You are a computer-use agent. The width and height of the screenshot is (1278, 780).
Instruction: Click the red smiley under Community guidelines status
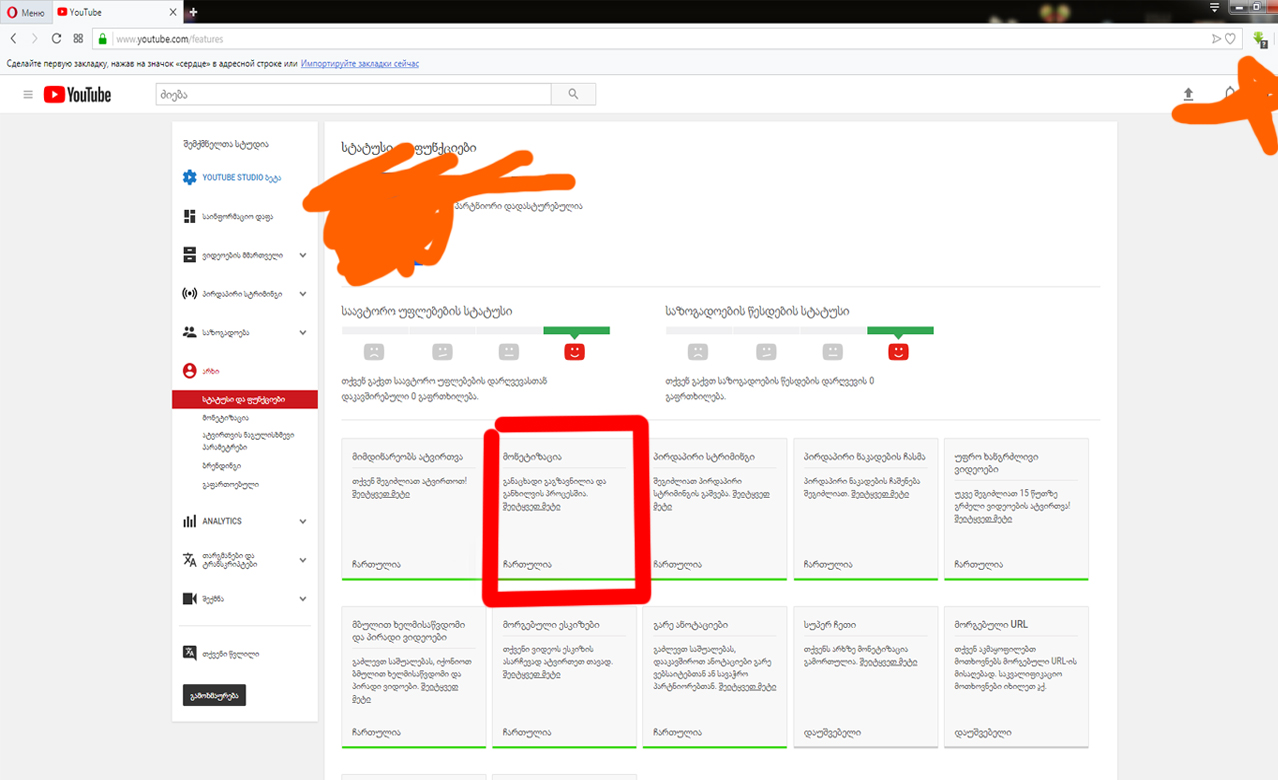coord(898,352)
